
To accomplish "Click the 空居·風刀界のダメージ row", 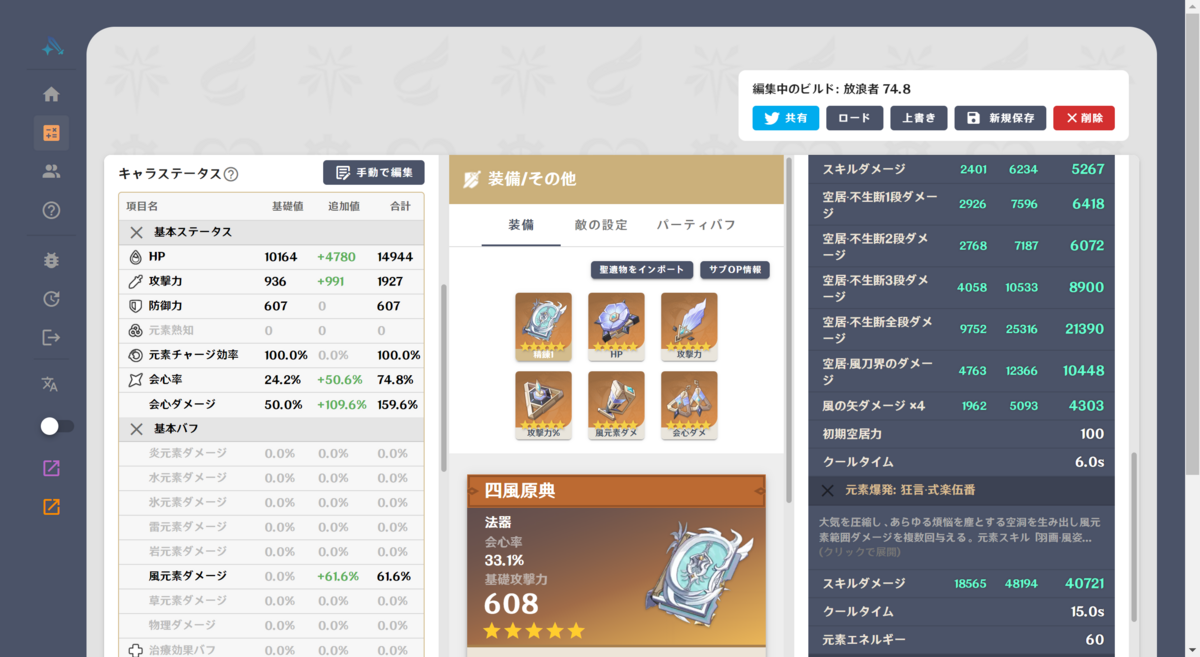I will tap(961, 371).
